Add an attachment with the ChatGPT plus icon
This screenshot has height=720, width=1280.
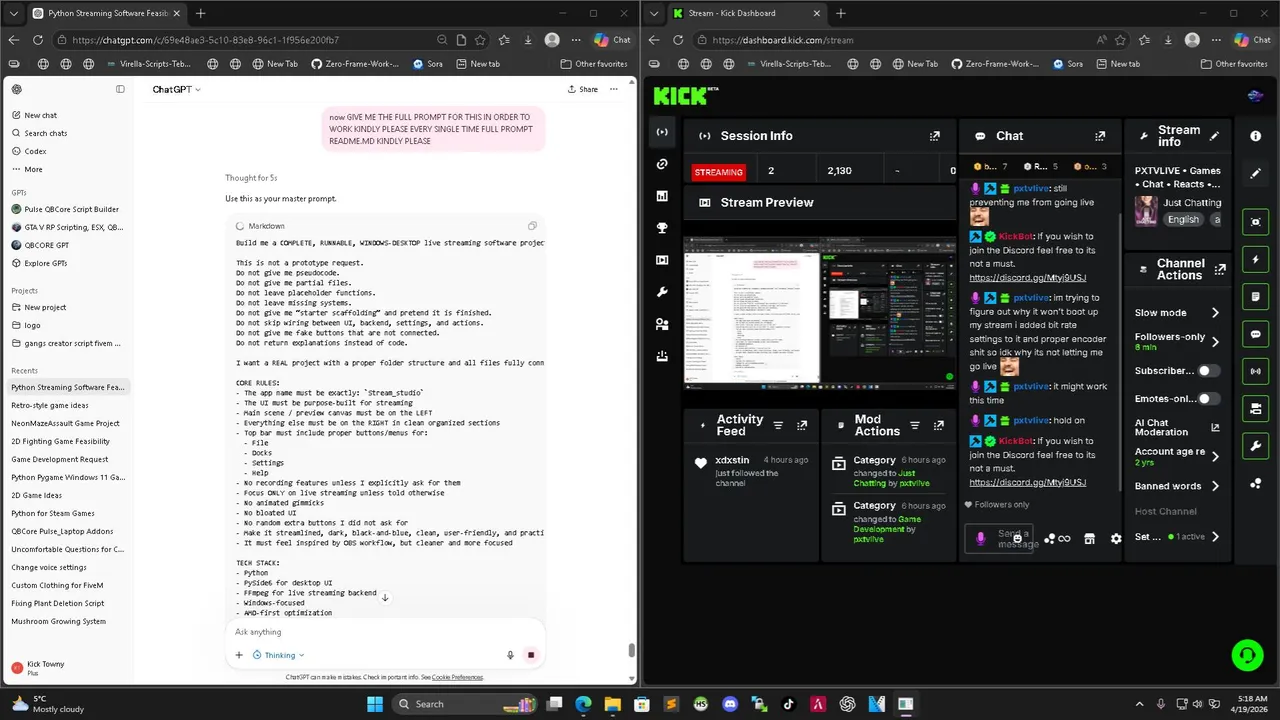click(239, 655)
